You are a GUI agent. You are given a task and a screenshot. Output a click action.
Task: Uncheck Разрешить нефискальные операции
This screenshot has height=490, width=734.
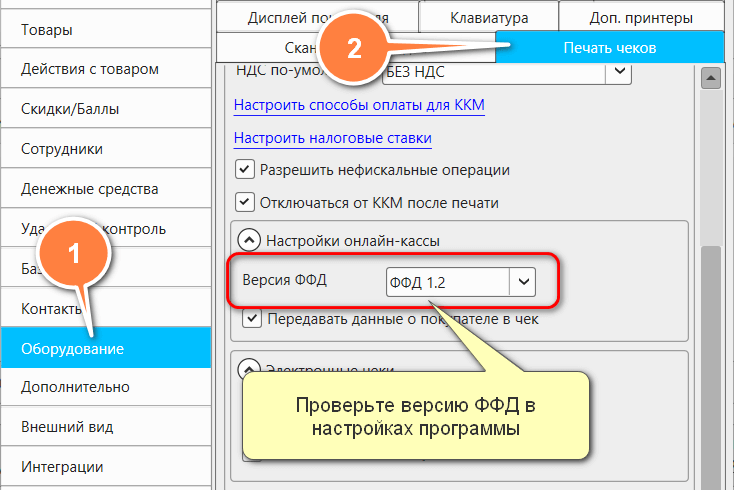[244, 170]
